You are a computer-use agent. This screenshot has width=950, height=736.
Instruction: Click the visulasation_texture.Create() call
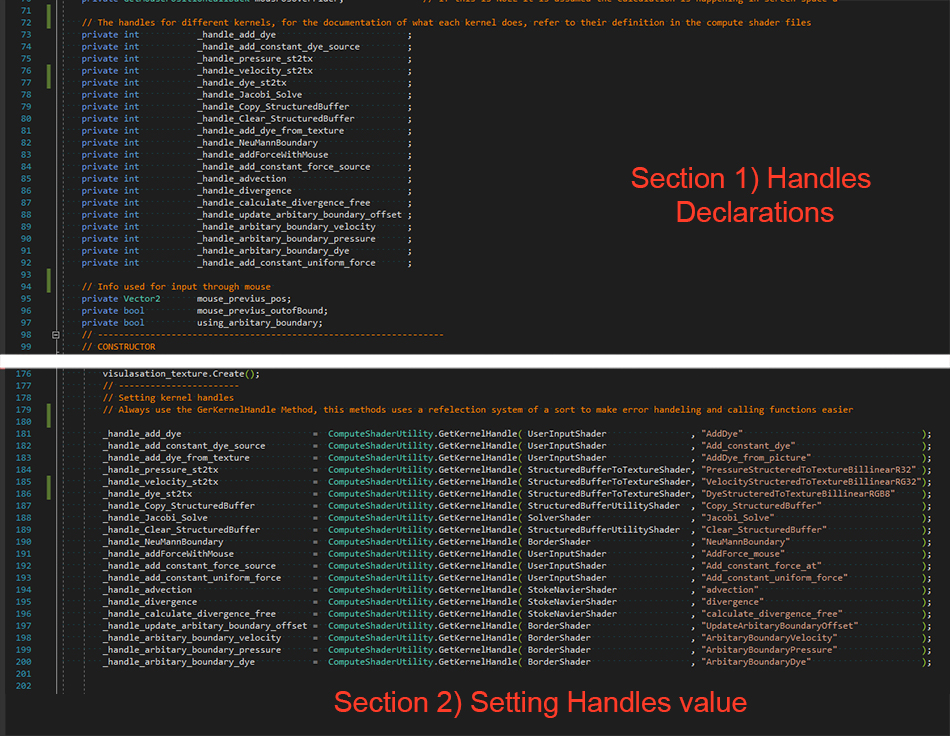coord(181,374)
